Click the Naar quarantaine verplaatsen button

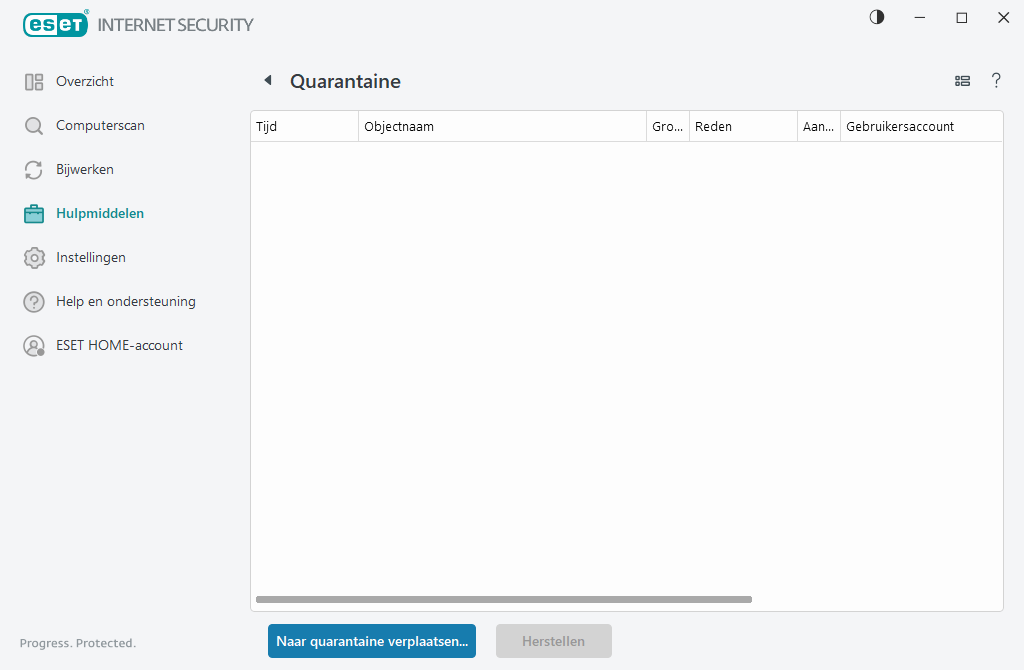tap(371, 641)
